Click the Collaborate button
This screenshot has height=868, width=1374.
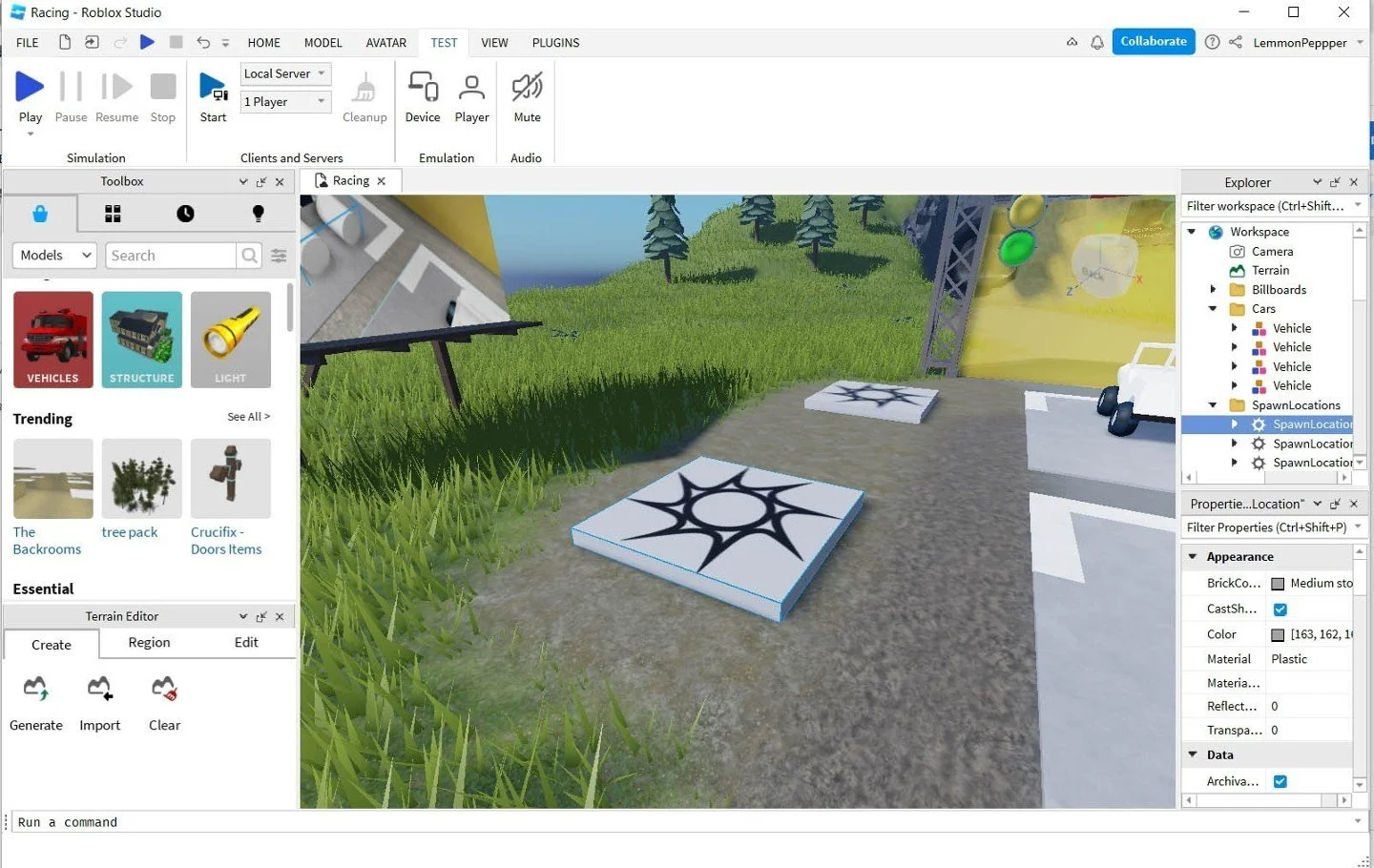click(1153, 42)
